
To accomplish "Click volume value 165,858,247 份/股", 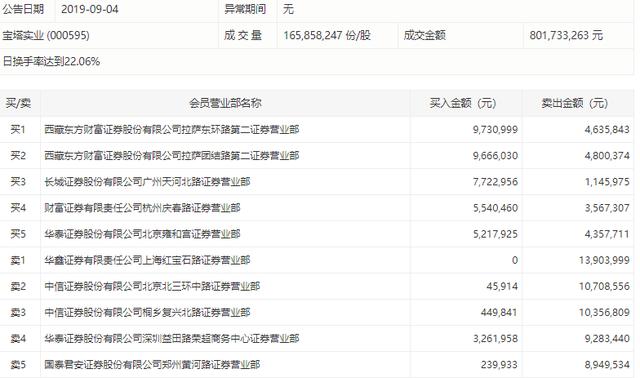I will click(327, 36).
